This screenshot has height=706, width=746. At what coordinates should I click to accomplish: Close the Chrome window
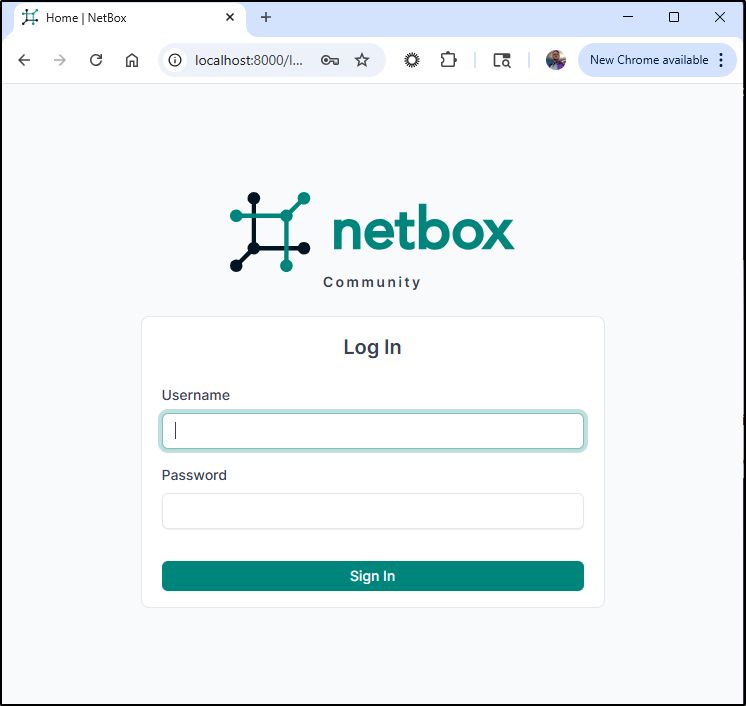720,17
